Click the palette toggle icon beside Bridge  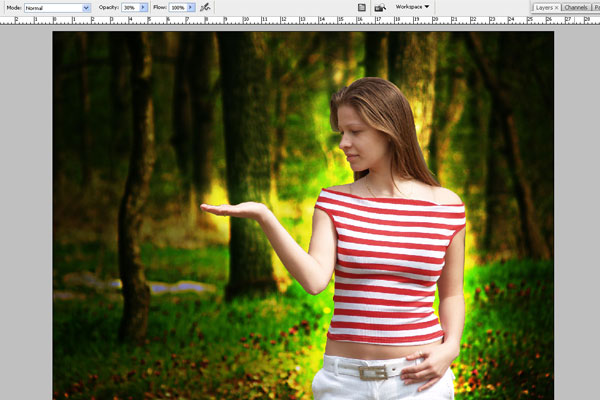click(361, 7)
